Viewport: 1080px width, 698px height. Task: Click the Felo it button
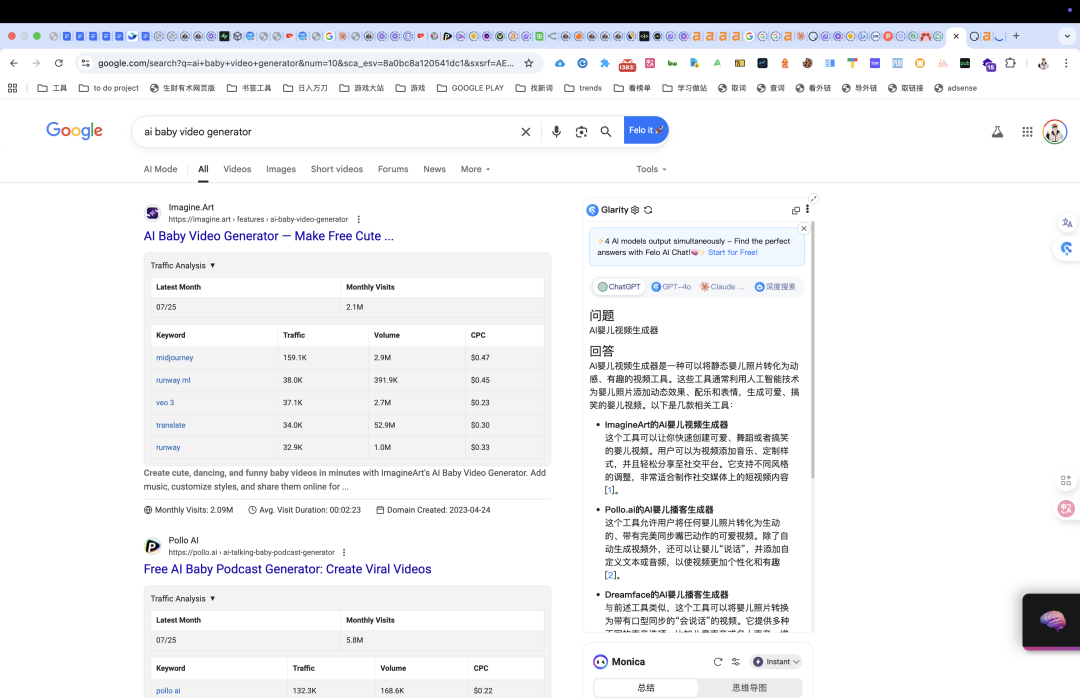pos(645,130)
